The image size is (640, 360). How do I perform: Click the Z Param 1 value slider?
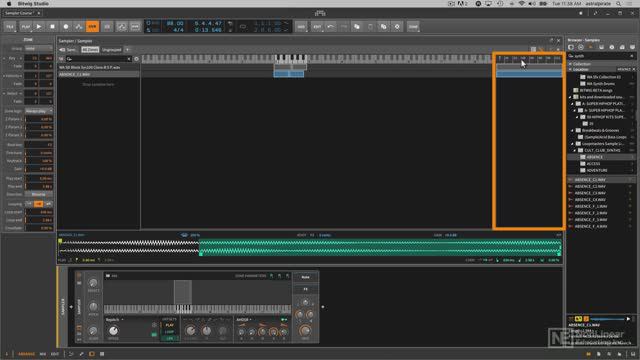[x=39, y=119]
